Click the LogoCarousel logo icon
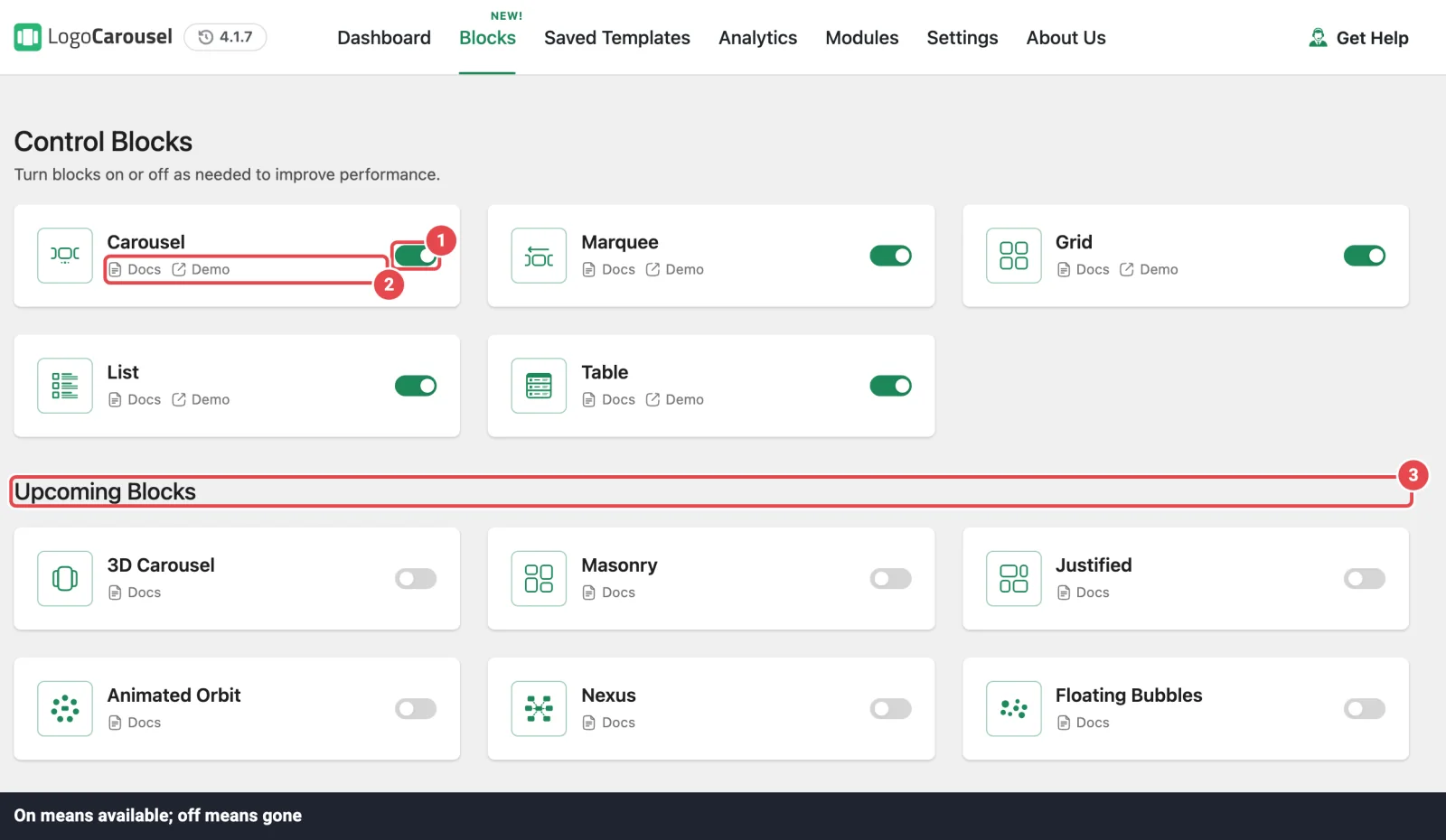Viewport: 1446px width, 840px height. [27, 37]
